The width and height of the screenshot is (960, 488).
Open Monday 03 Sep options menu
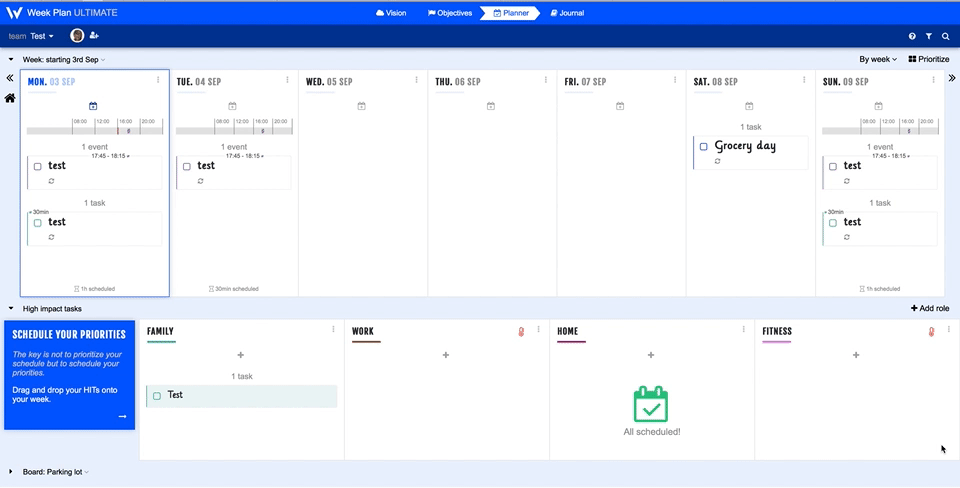tap(158, 80)
